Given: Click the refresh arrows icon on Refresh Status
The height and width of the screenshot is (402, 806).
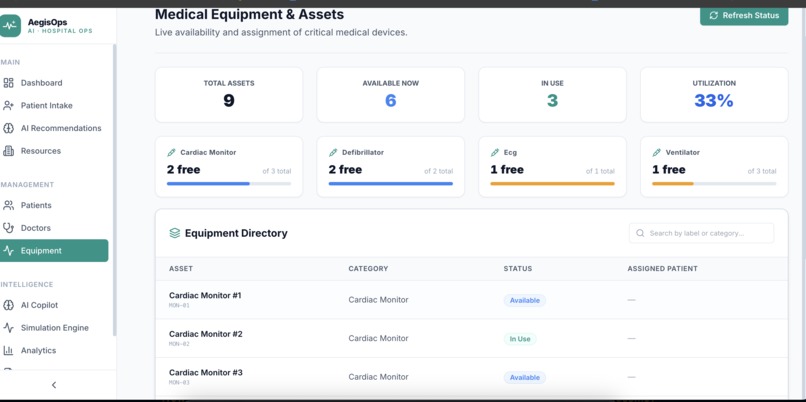Looking at the screenshot, I should [713, 15].
